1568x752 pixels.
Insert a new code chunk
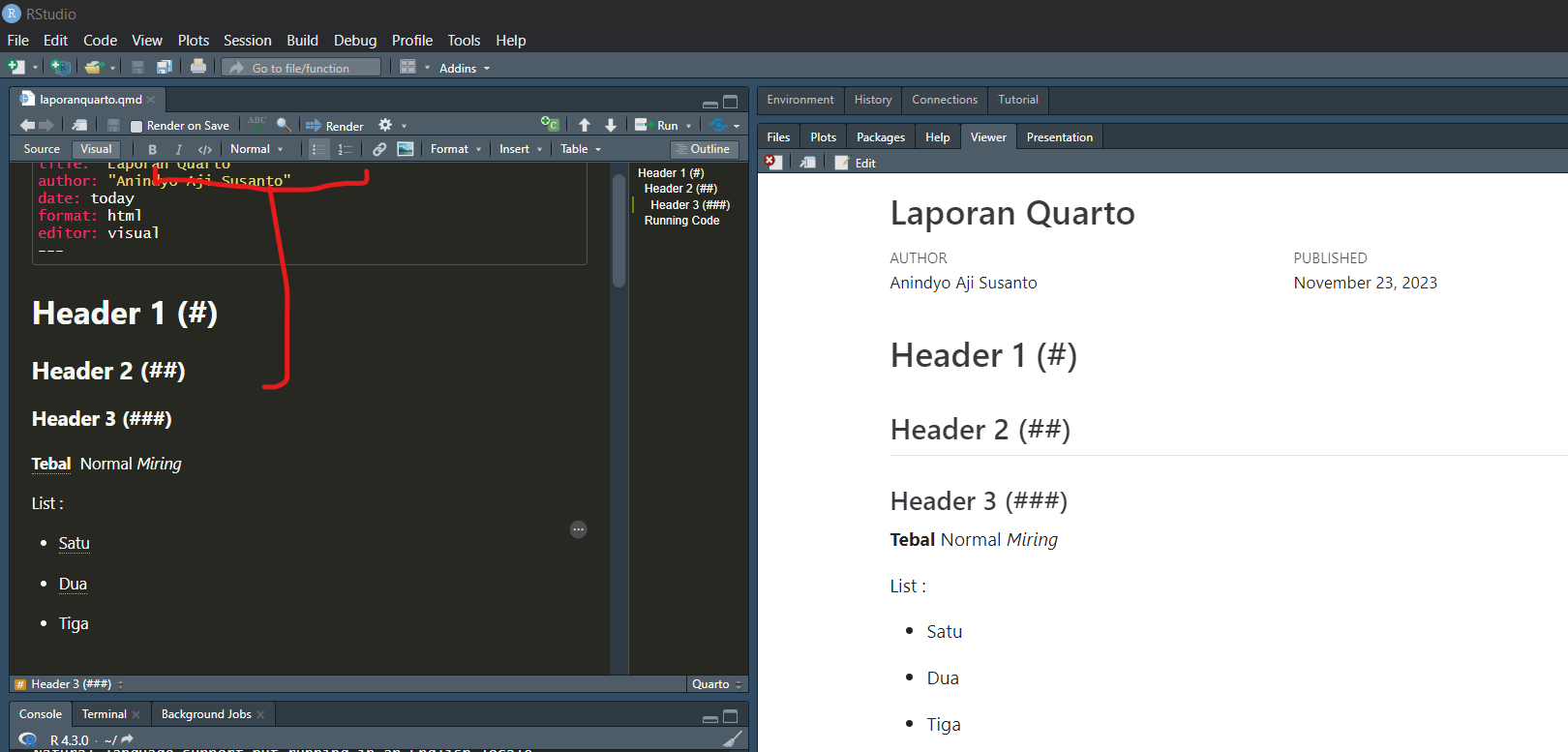pos(550,124)
